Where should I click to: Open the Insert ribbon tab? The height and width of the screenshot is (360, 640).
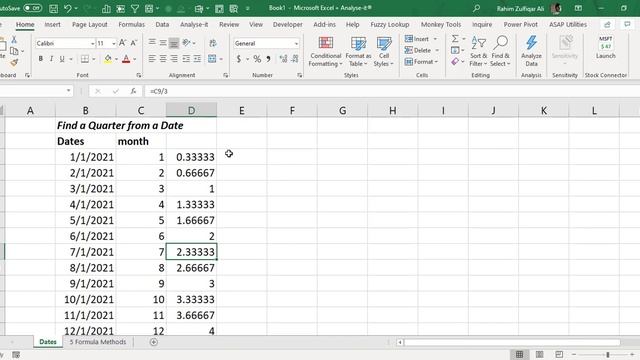tap(52, 24)
